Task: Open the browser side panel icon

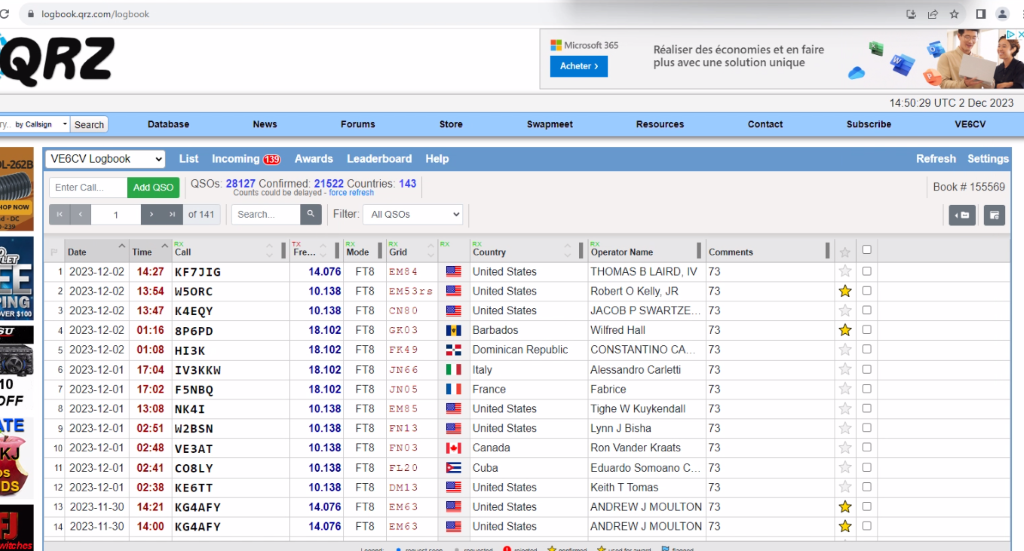Action: pos(980,14)
